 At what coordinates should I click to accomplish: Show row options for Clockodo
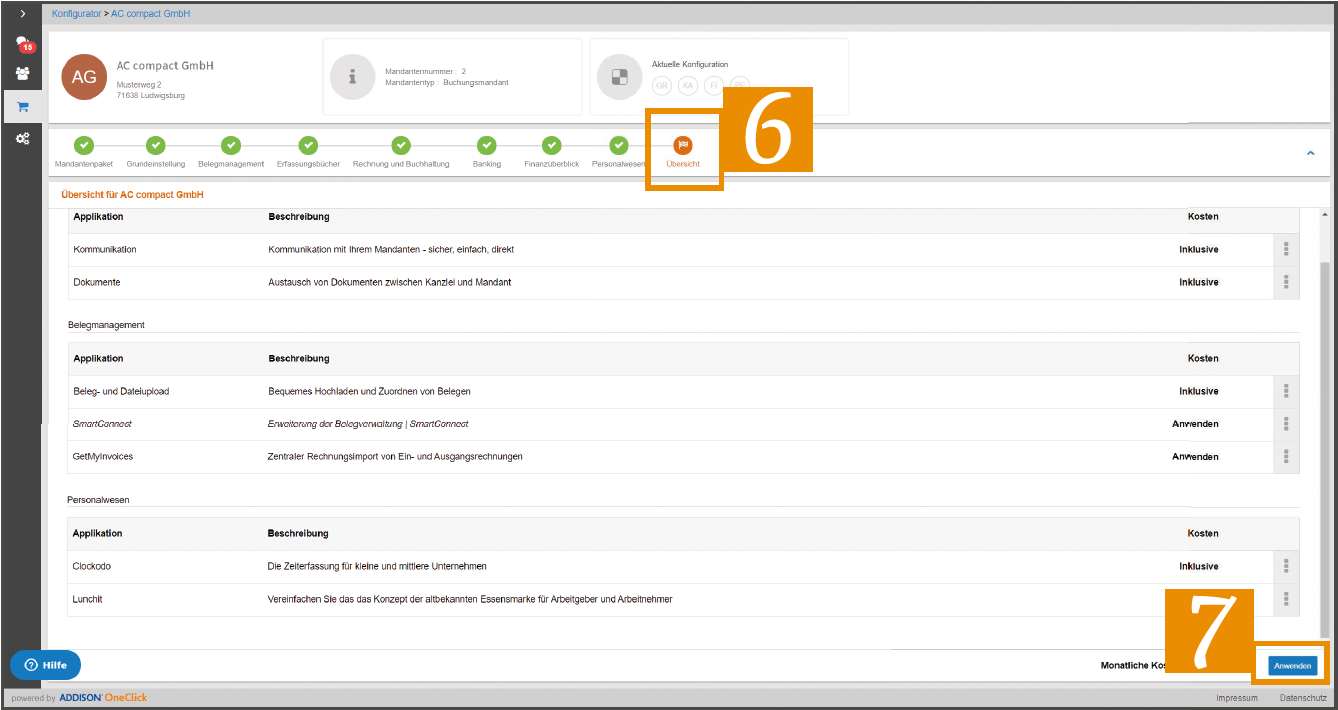click(x=1286, y=566)
